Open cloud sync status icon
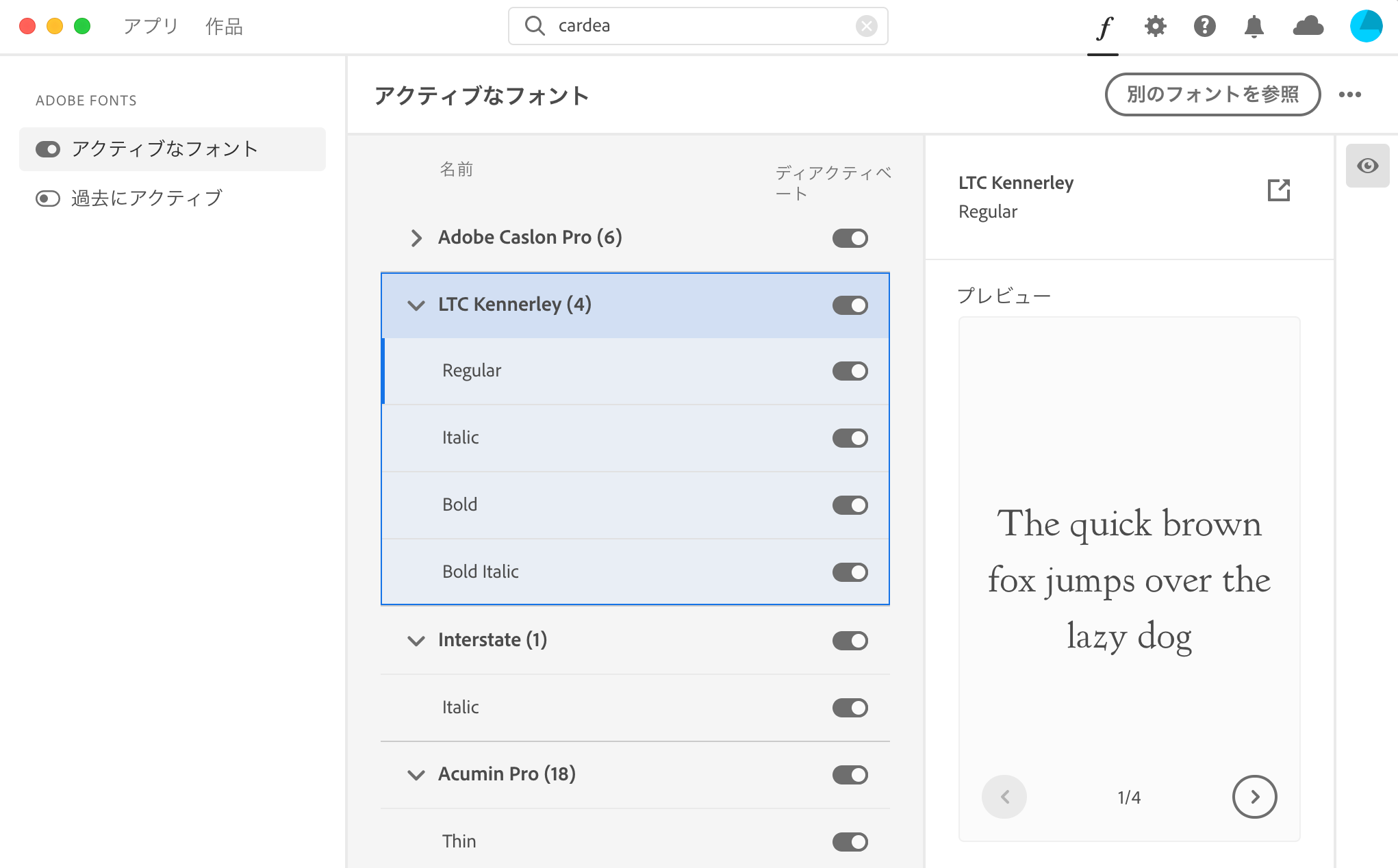1398x868 pixels. (1308, 27)
